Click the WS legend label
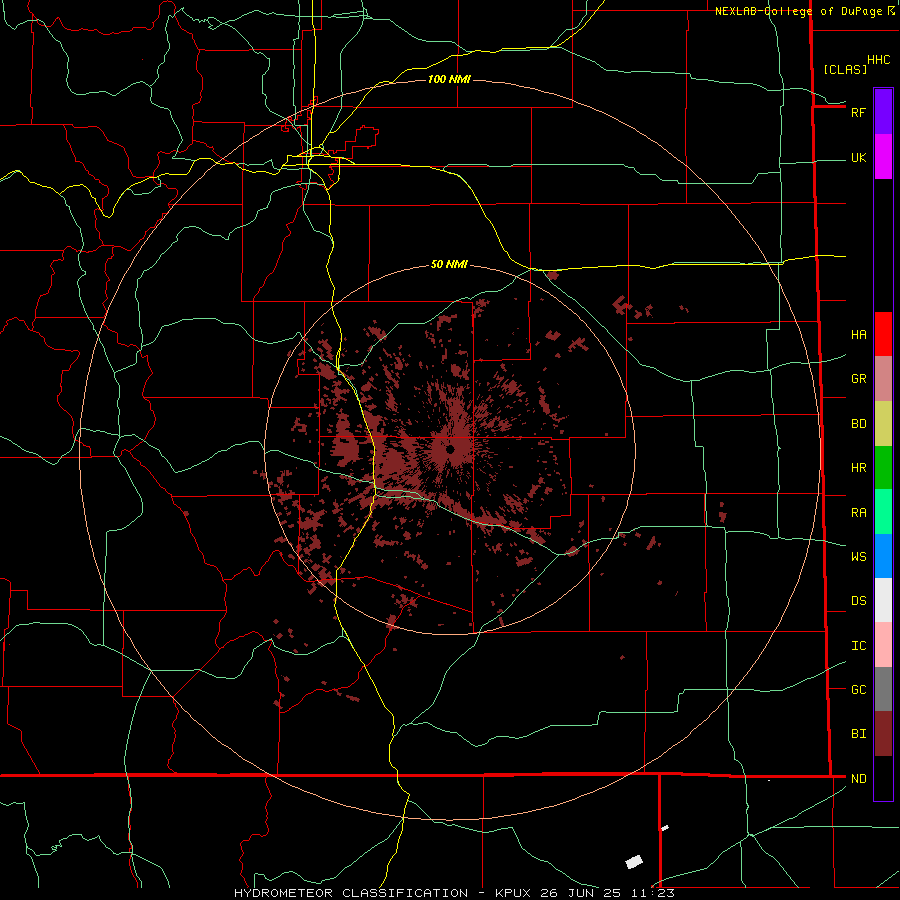The width and height of the screenshot is (900, 900). click(x=858, y=556)
